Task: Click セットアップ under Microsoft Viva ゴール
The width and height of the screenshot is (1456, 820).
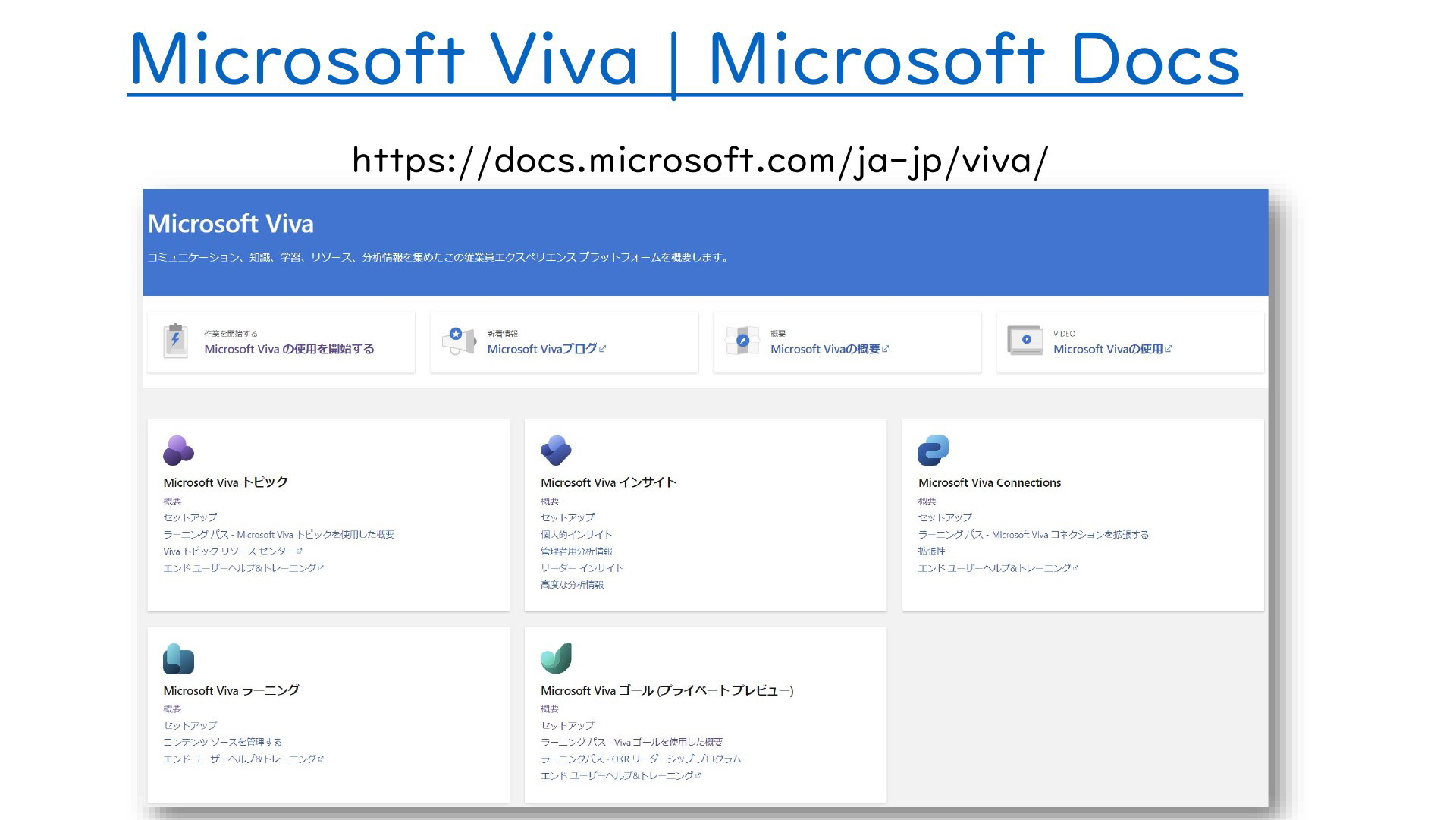Action: tap(568, 726)
